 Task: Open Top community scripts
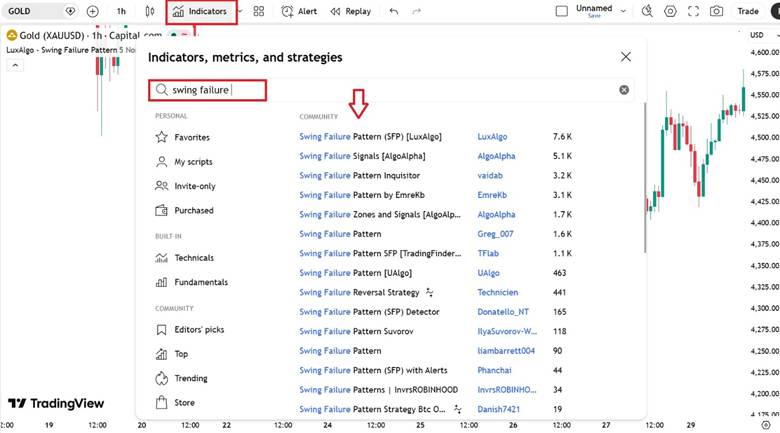[x=172, y=354]
